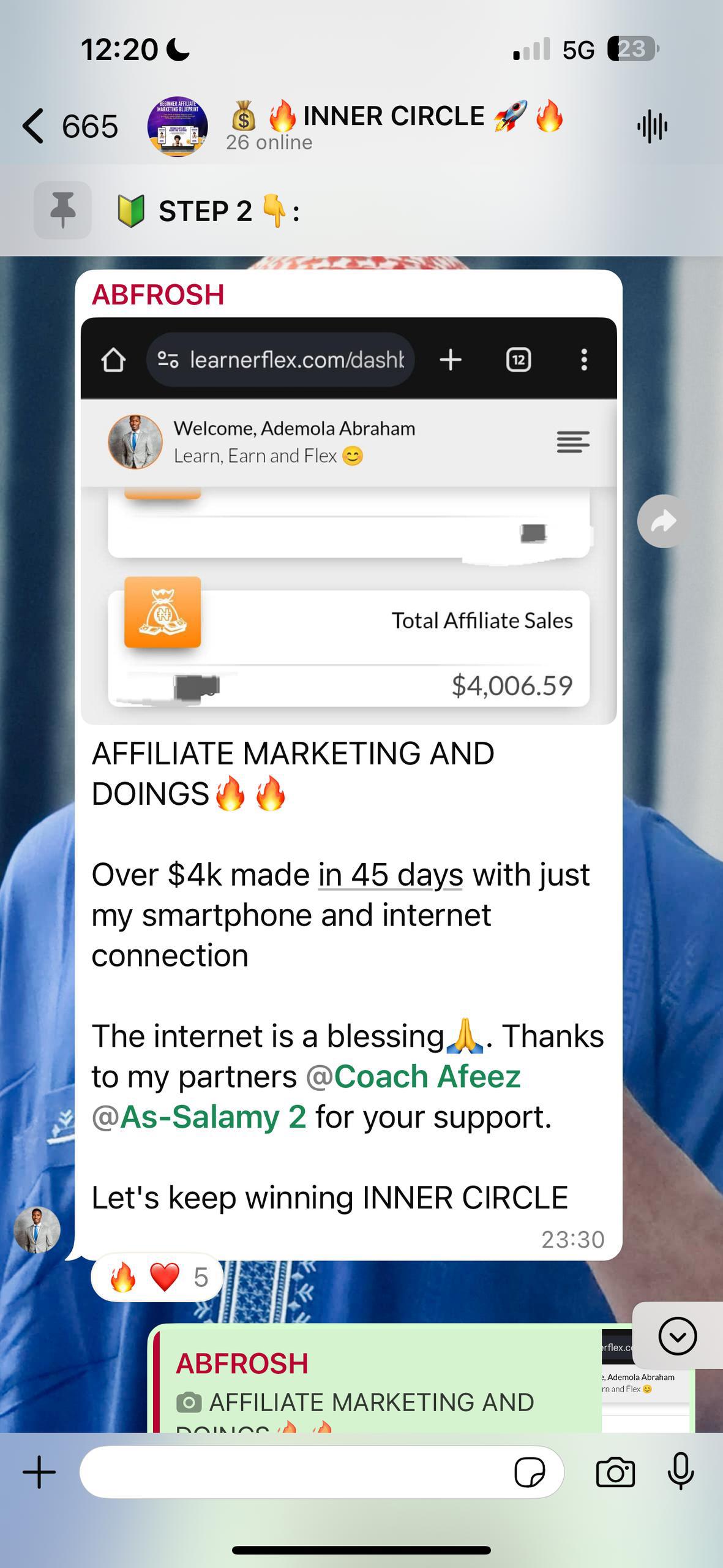Tap the microphone voice message icon
The width and height of the screenshot is (723, 1568).
click(681, 1471)
